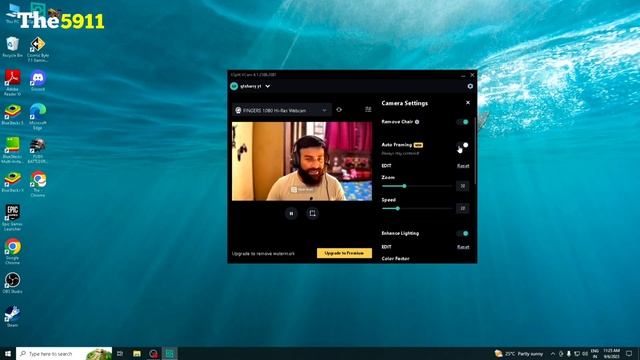
Task: Launch Discord from the desktop
Action: pos(38,80)
